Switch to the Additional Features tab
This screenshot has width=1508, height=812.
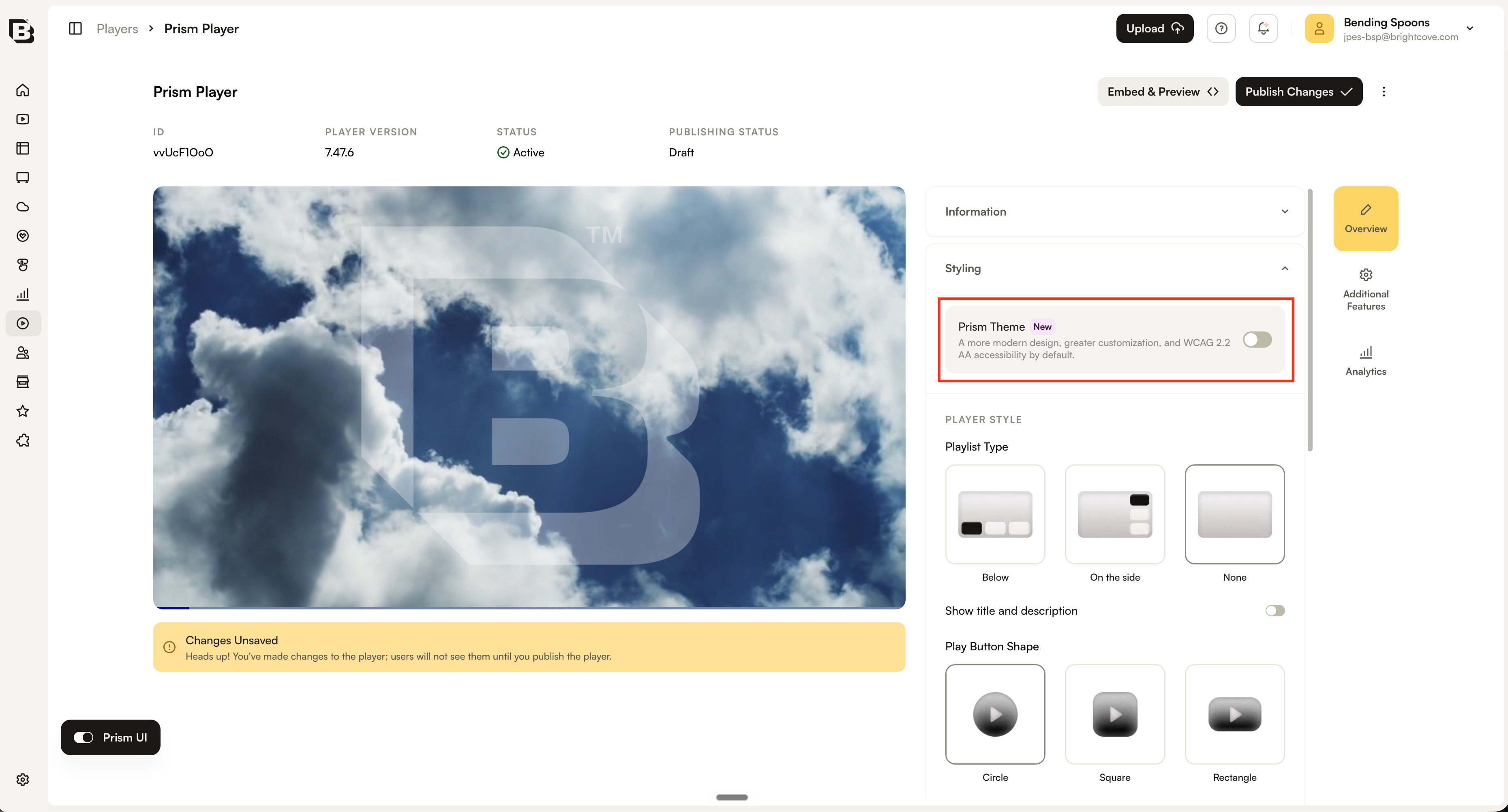click(1366, 290)
